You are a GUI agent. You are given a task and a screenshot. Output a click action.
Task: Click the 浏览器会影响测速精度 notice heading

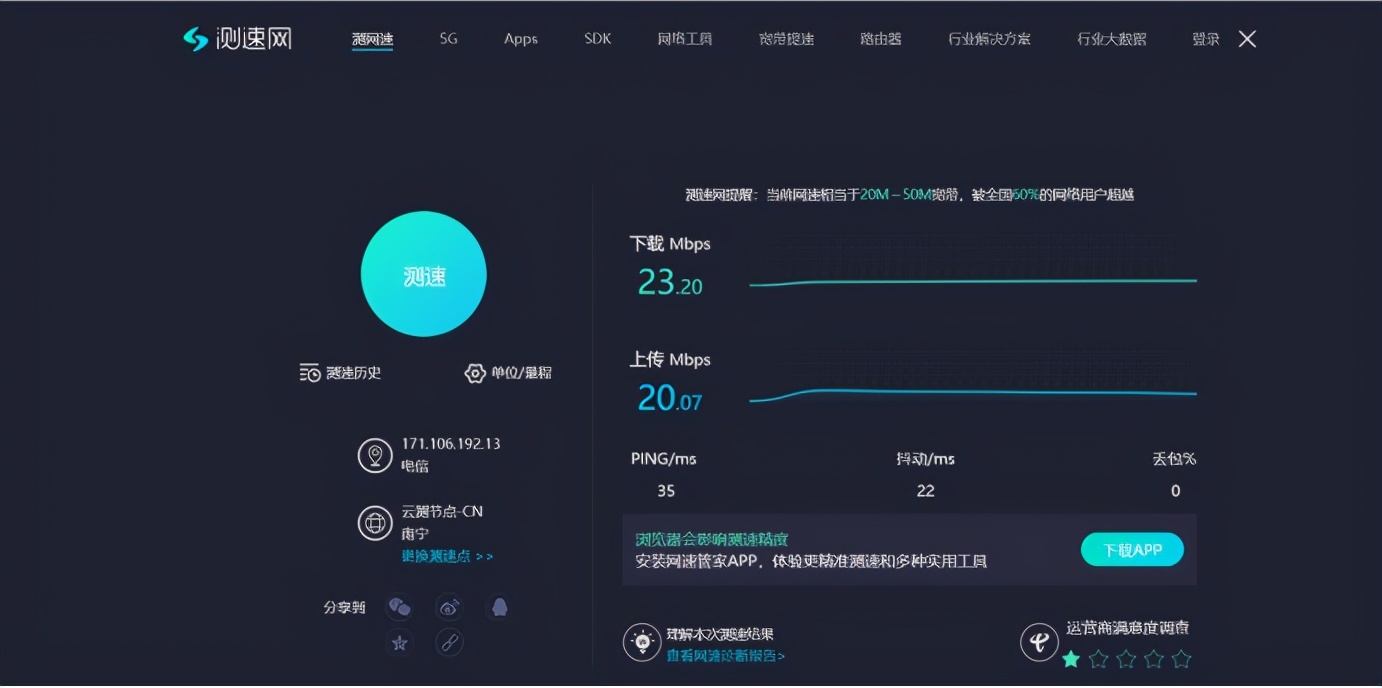(x=712, y=539)
